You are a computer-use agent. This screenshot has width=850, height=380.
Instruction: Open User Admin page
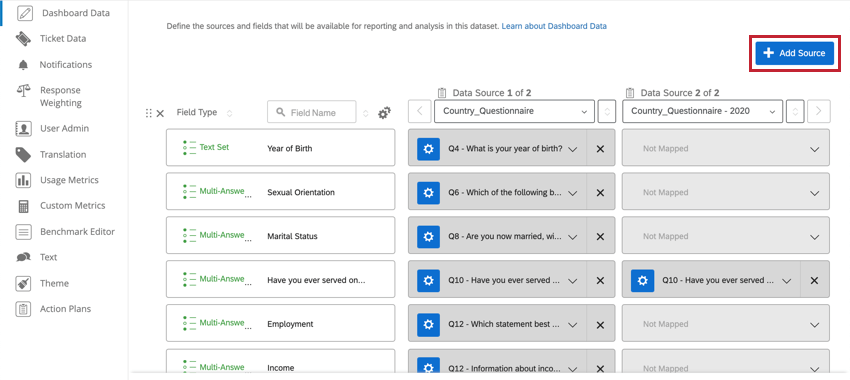click(x=64, y=128)
